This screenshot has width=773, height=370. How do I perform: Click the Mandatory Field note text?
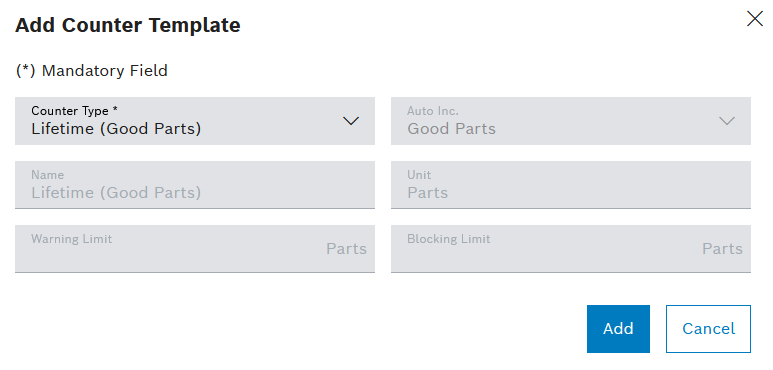[92, 71]
